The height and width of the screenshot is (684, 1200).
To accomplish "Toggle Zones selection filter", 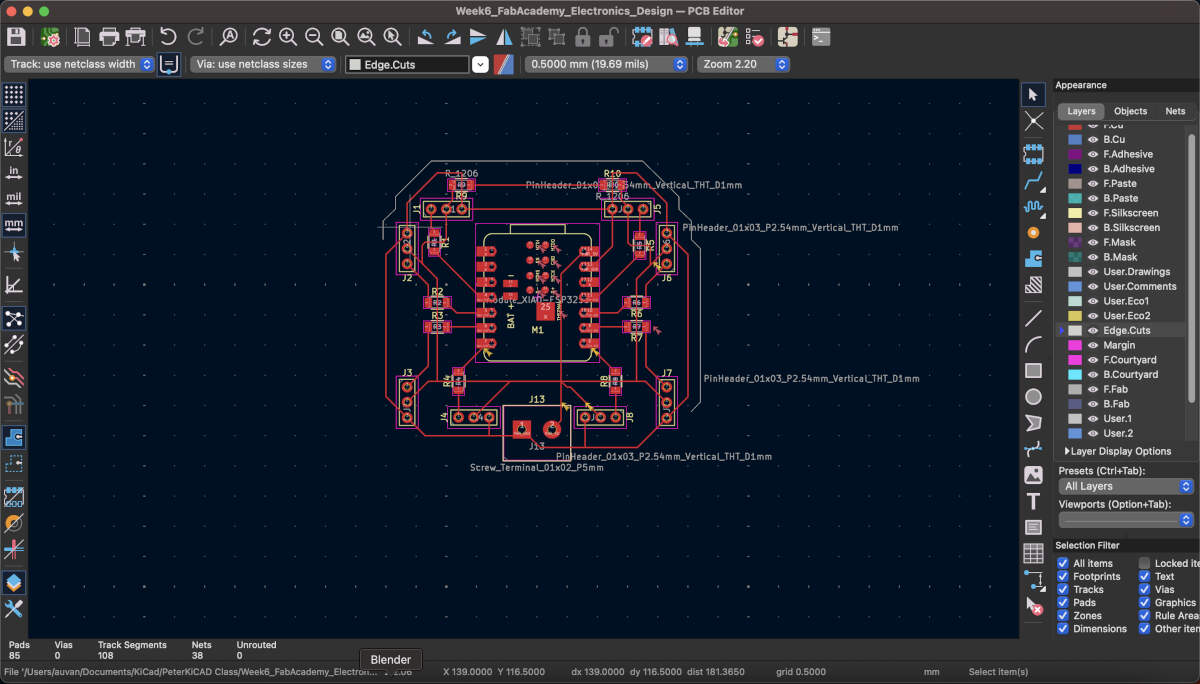I will pos(1063,615).
